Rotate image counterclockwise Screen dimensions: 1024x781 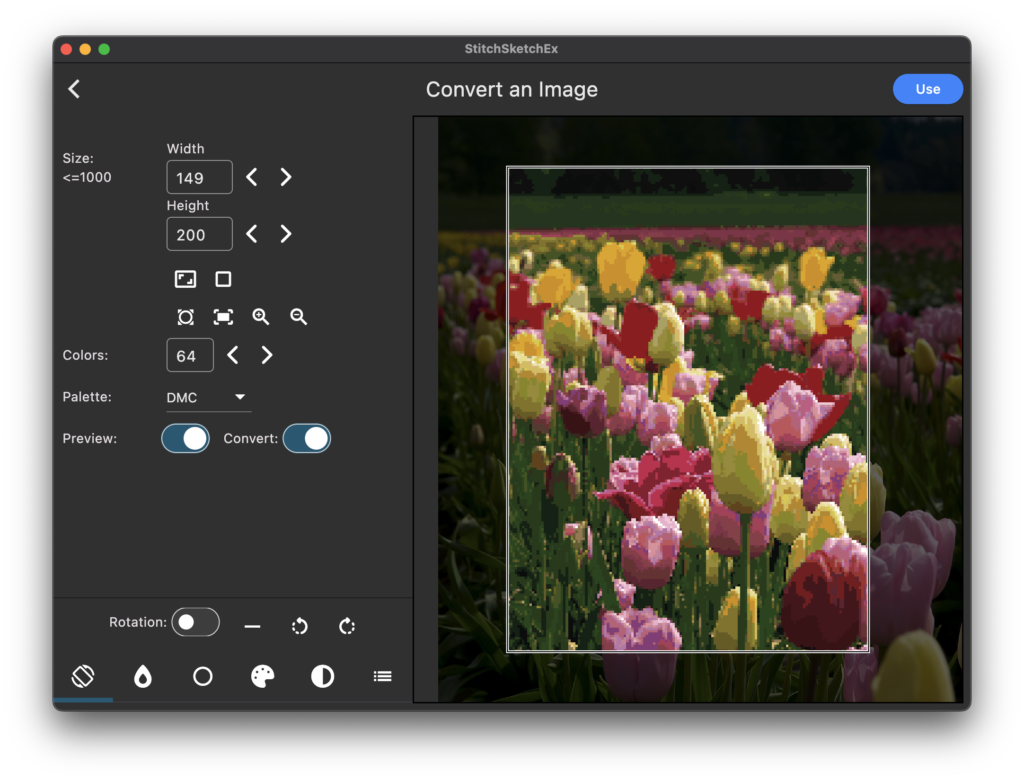[x=300, y=627]
